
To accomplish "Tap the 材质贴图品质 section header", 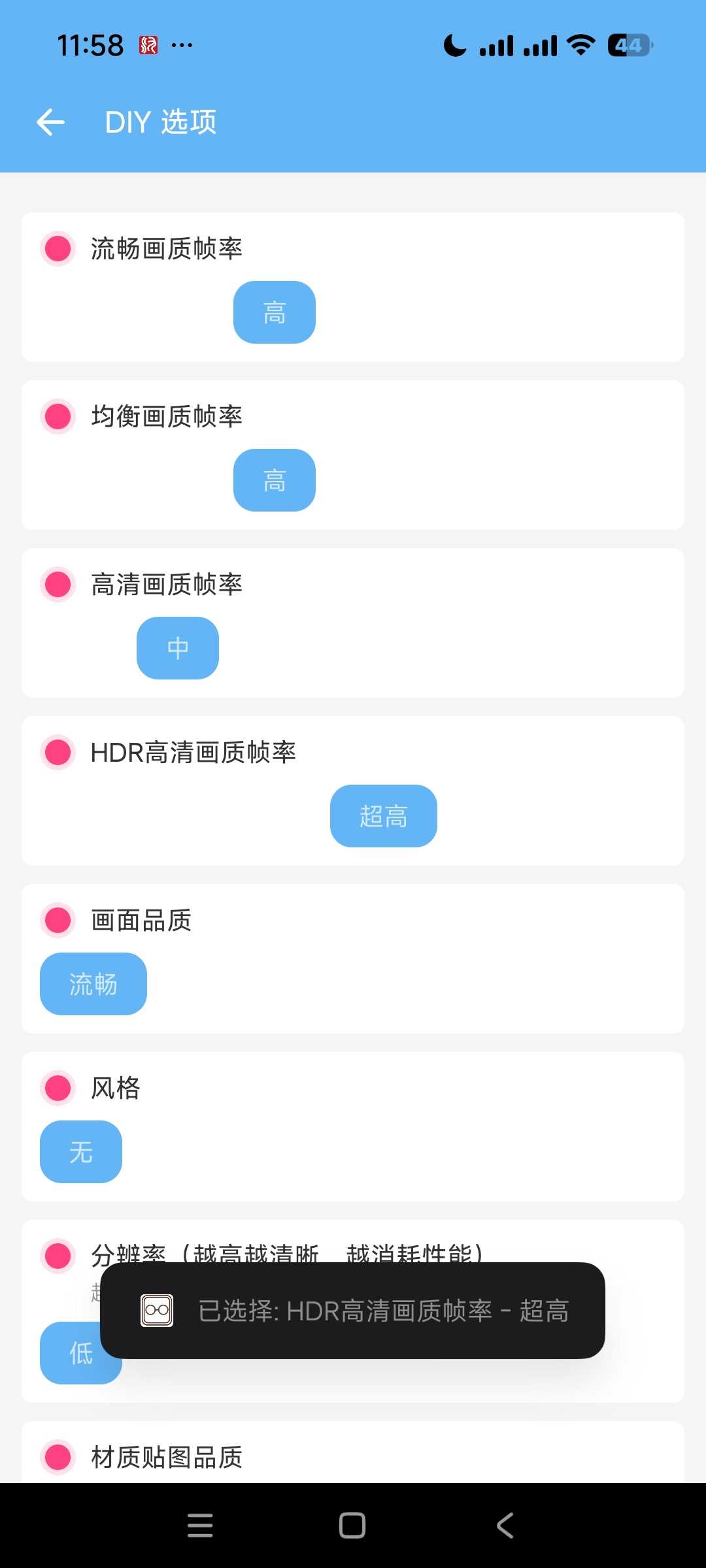I will (x=167, y=1457).
